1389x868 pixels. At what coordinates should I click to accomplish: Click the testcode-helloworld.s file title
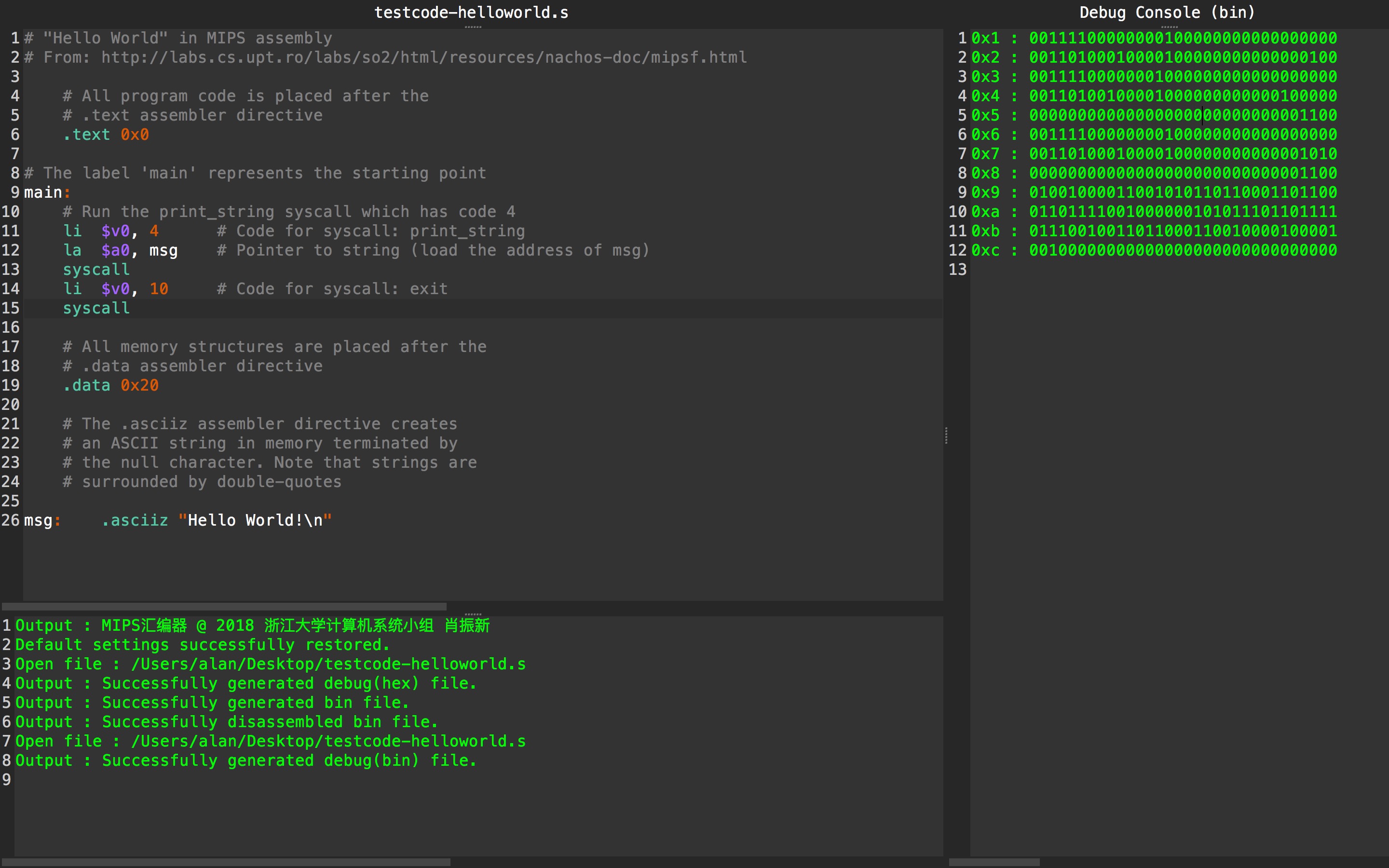point(471,13)
